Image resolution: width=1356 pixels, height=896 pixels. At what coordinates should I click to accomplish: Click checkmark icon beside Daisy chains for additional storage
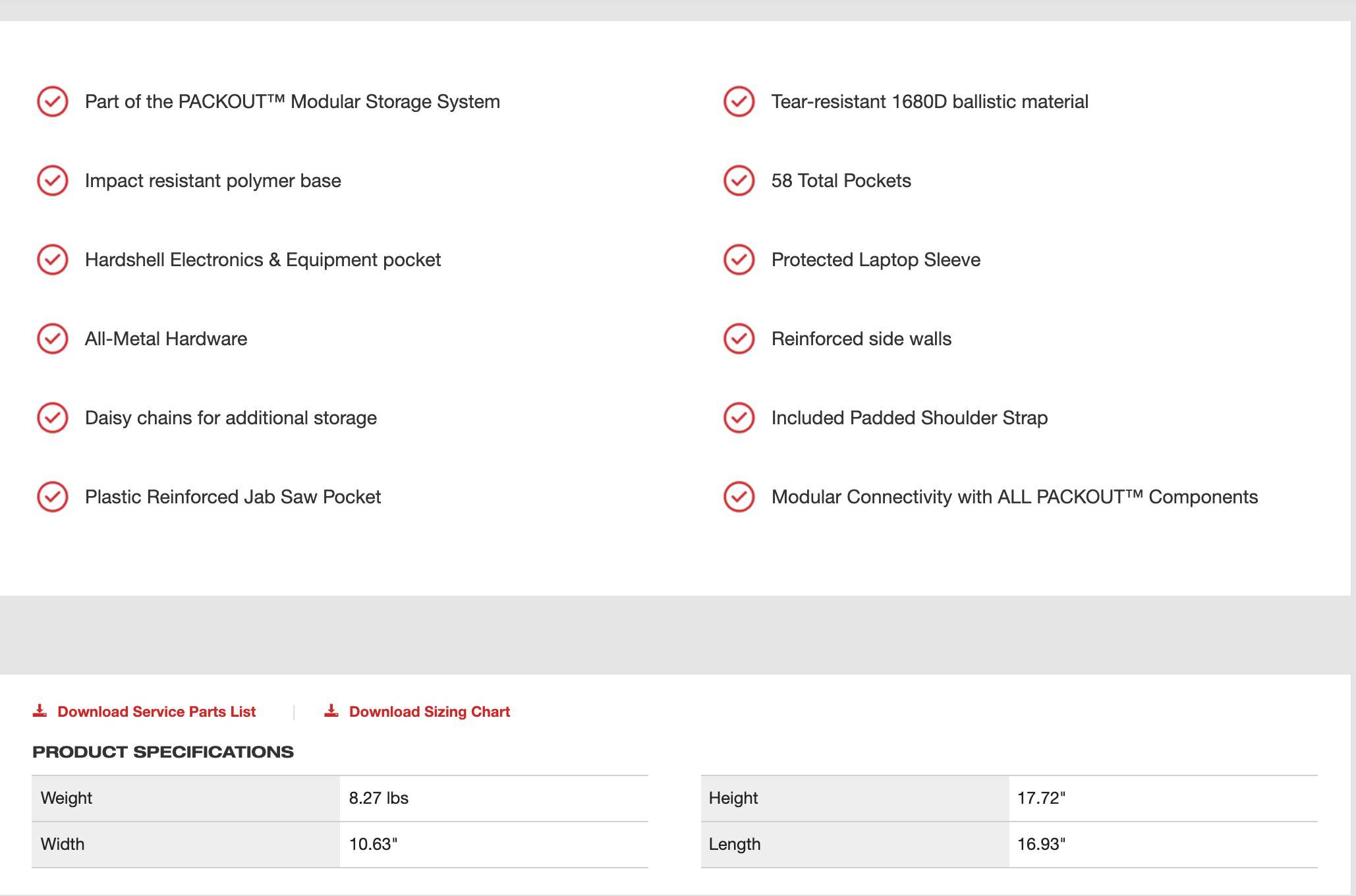tap(53, 418)
